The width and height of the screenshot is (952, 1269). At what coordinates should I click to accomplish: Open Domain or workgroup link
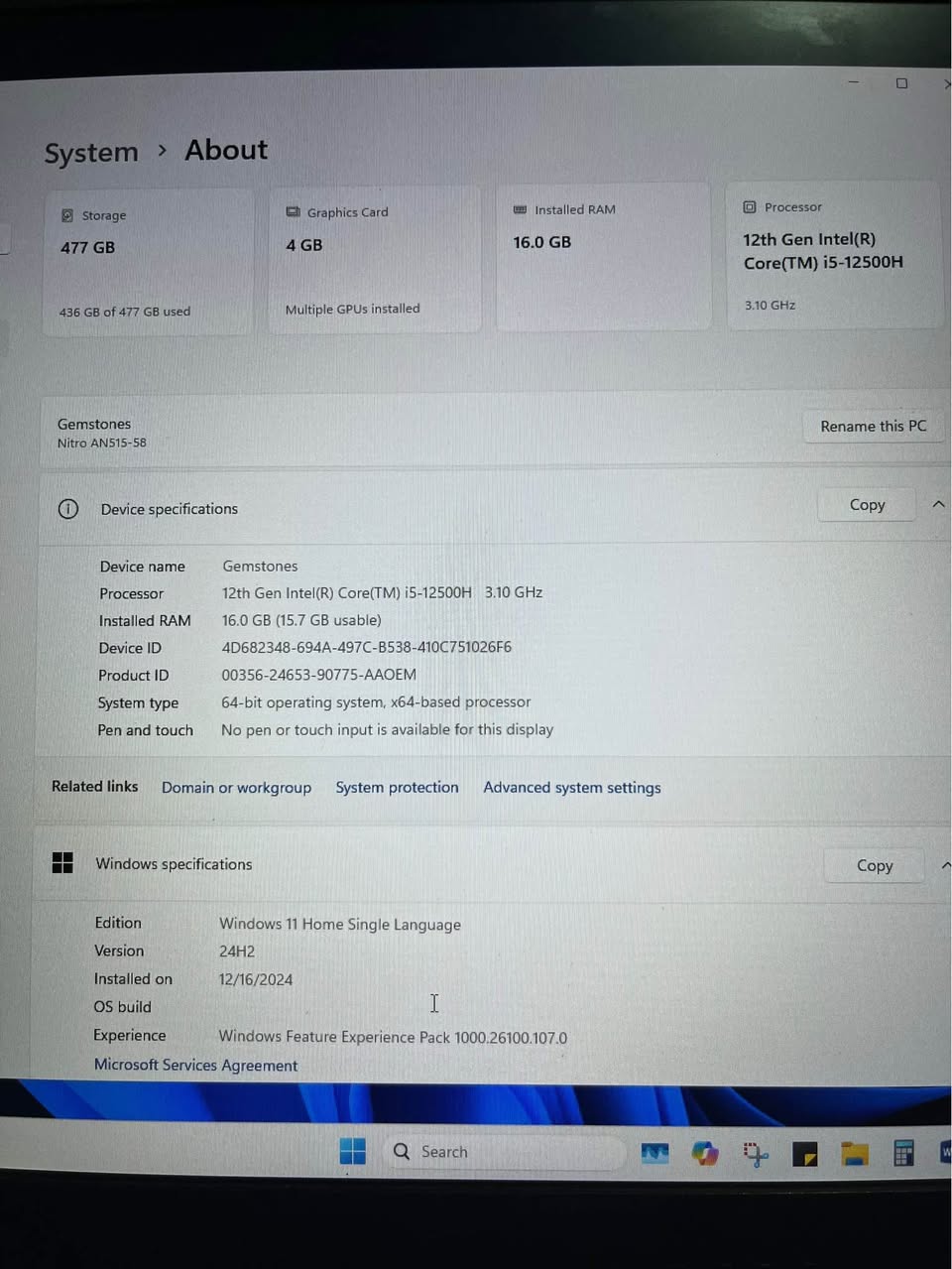click(236, 787)
